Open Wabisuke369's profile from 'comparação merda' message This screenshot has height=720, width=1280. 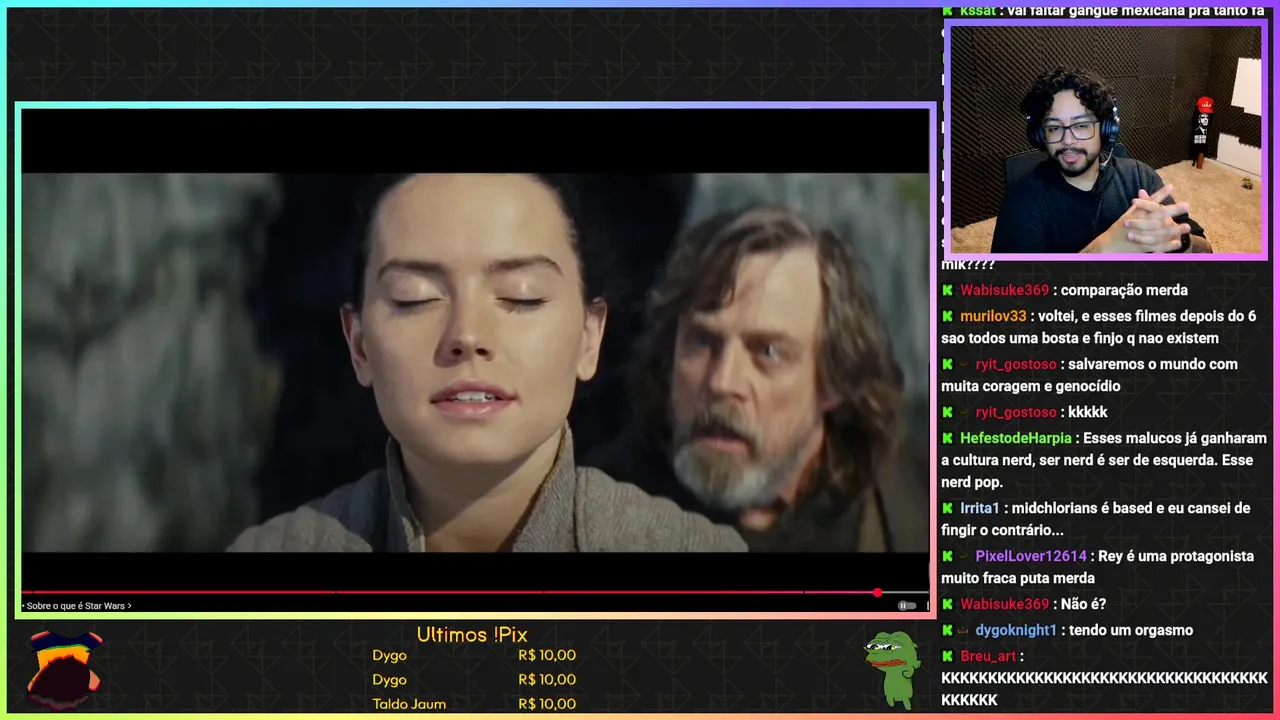pyautogui.click(x=1004, y=290)
